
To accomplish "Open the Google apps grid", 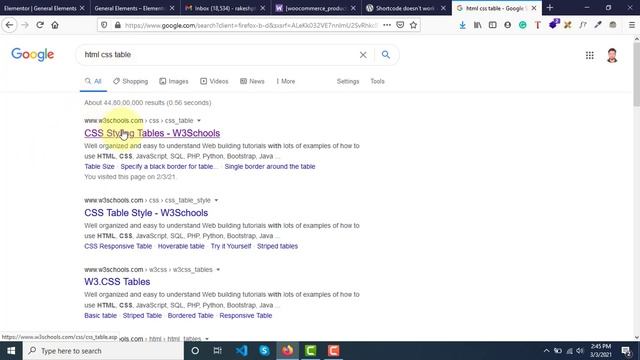I will [589, 55].
